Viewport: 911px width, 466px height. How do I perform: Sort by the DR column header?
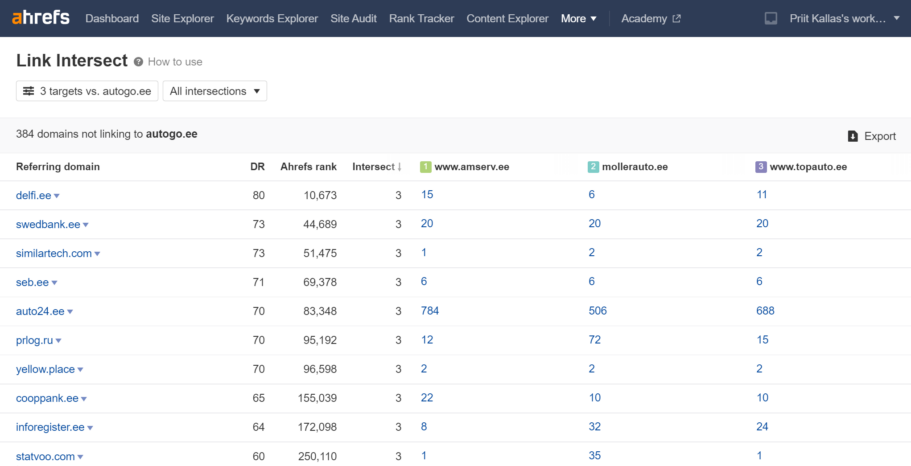[x=257, y=167]
